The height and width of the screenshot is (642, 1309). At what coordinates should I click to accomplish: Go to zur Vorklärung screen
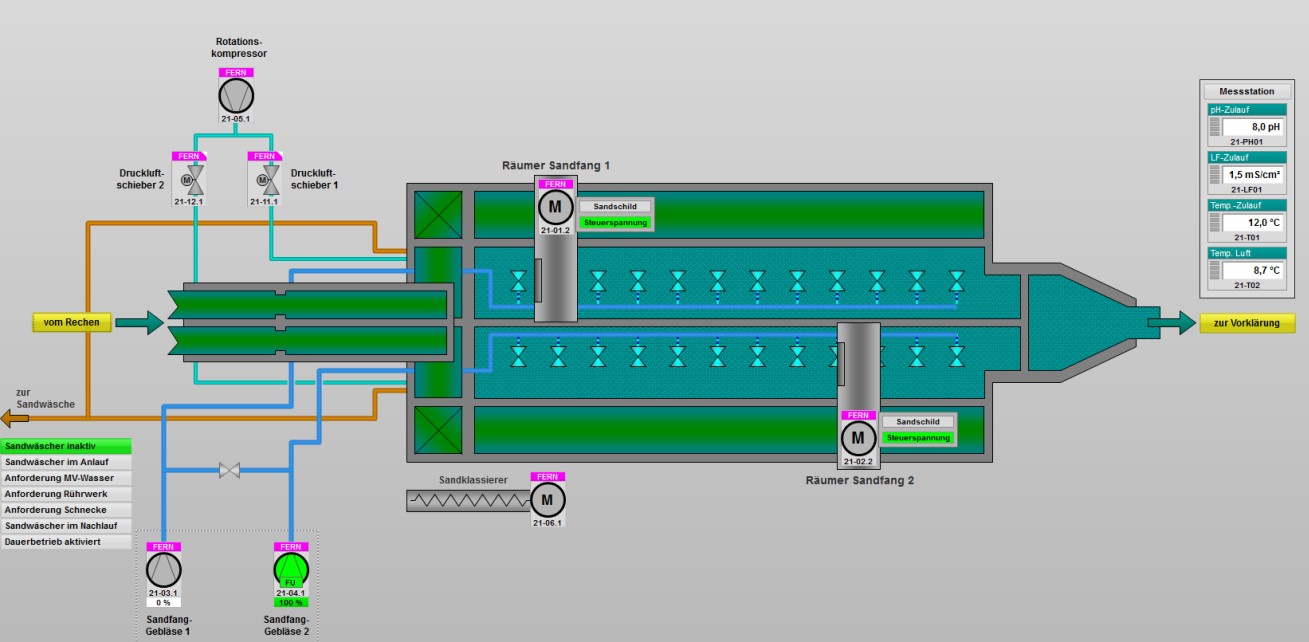point(1246,323)
